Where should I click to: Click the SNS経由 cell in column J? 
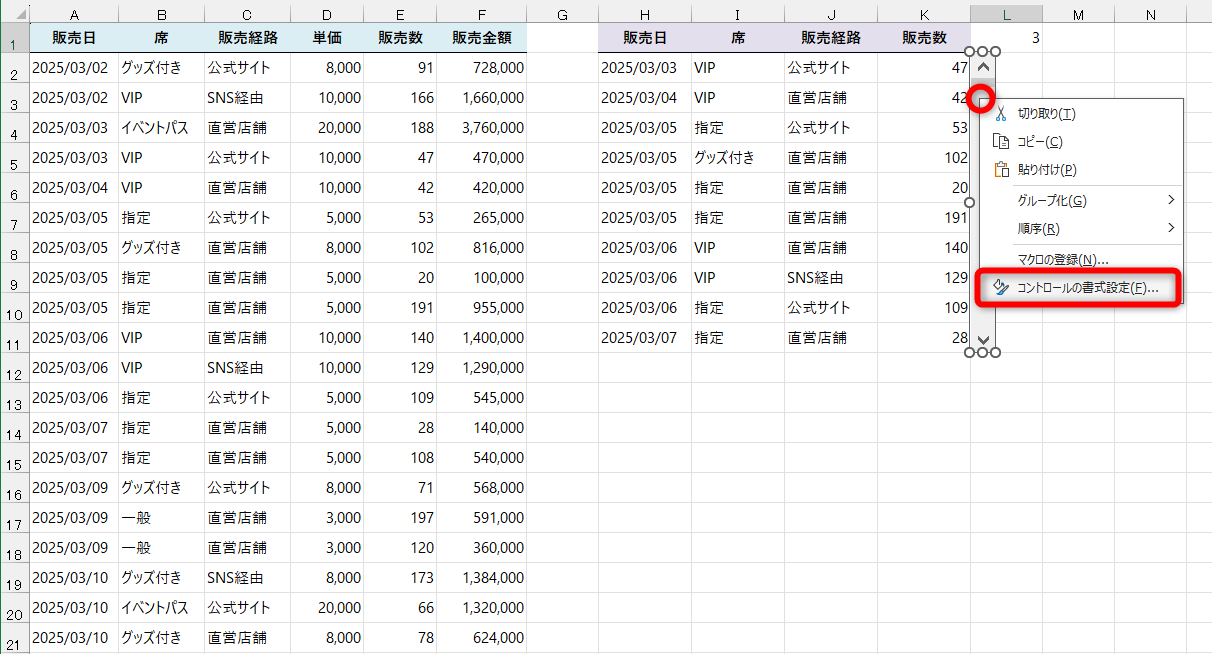831,278
